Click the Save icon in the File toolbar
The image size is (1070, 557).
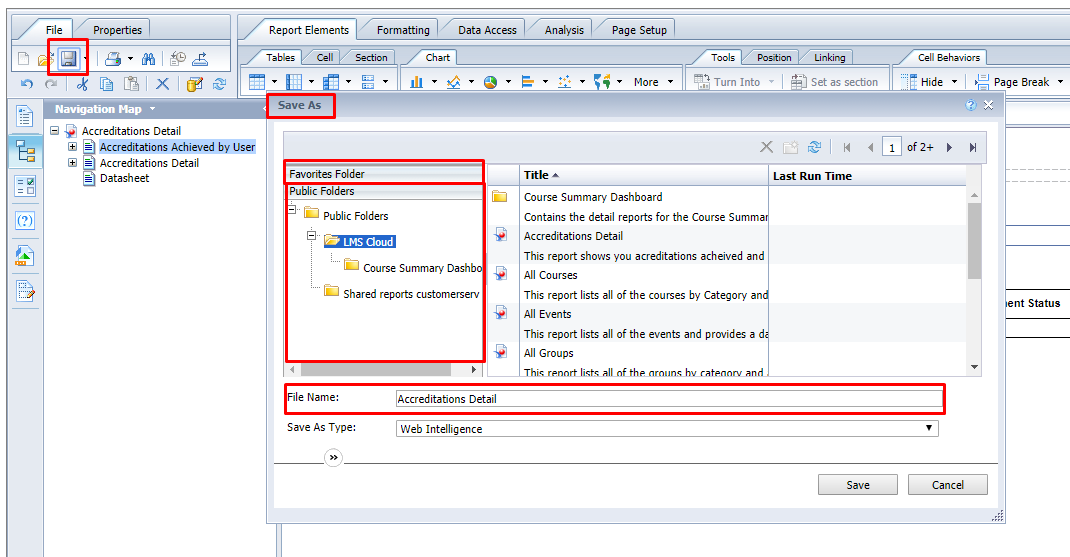click(x=68, y=59)
